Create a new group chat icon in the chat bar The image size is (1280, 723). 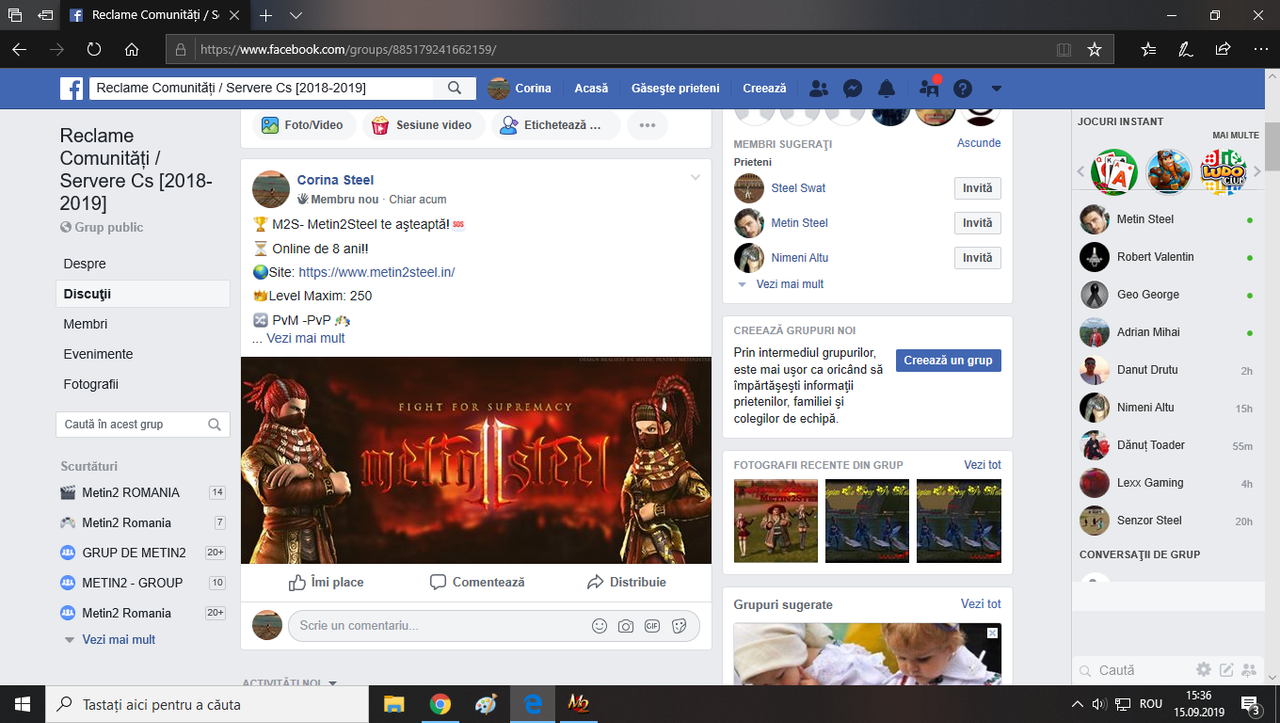(x=1248, y=670)
